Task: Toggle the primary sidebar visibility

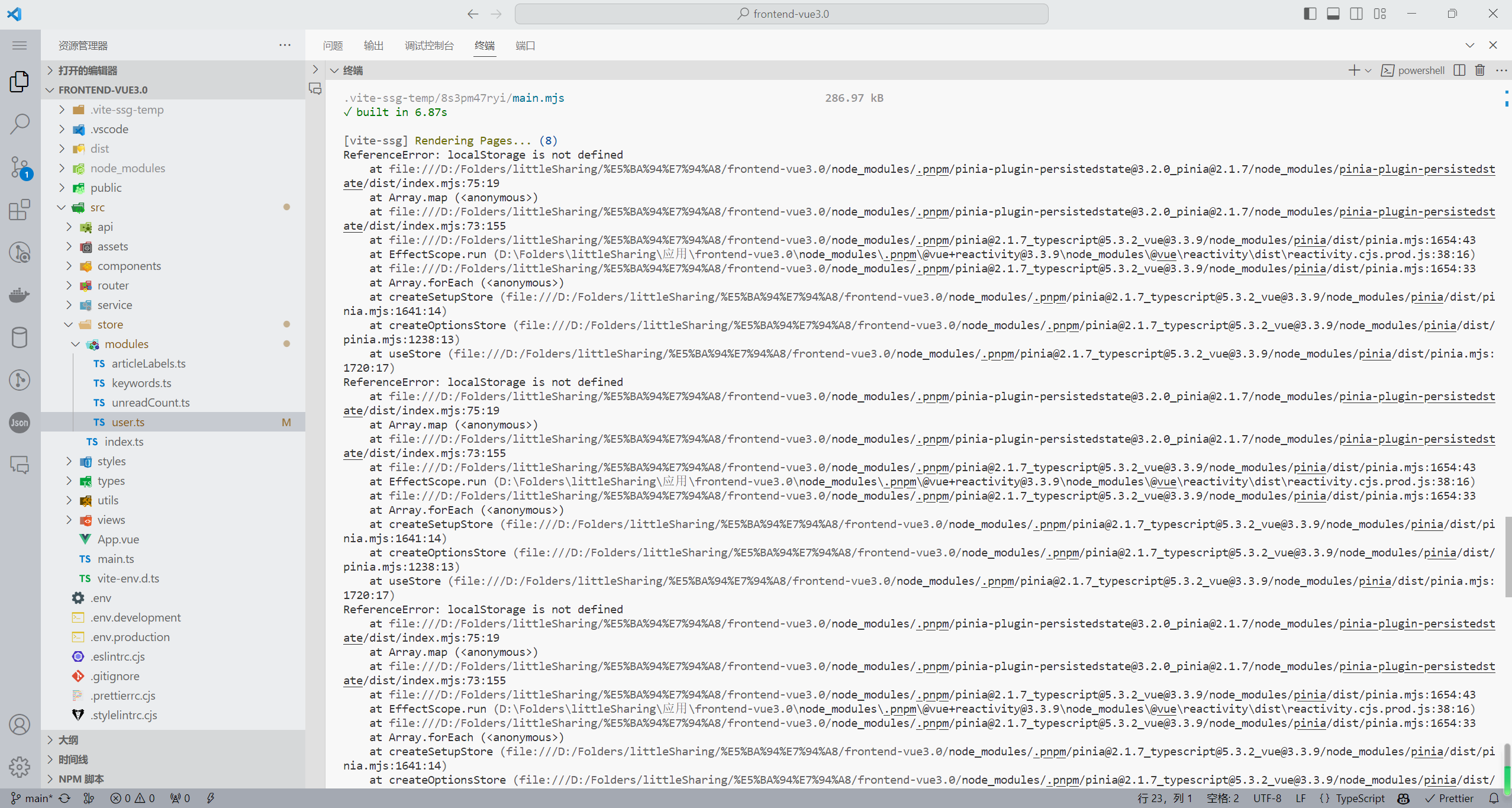Action: pos(1310,13)
